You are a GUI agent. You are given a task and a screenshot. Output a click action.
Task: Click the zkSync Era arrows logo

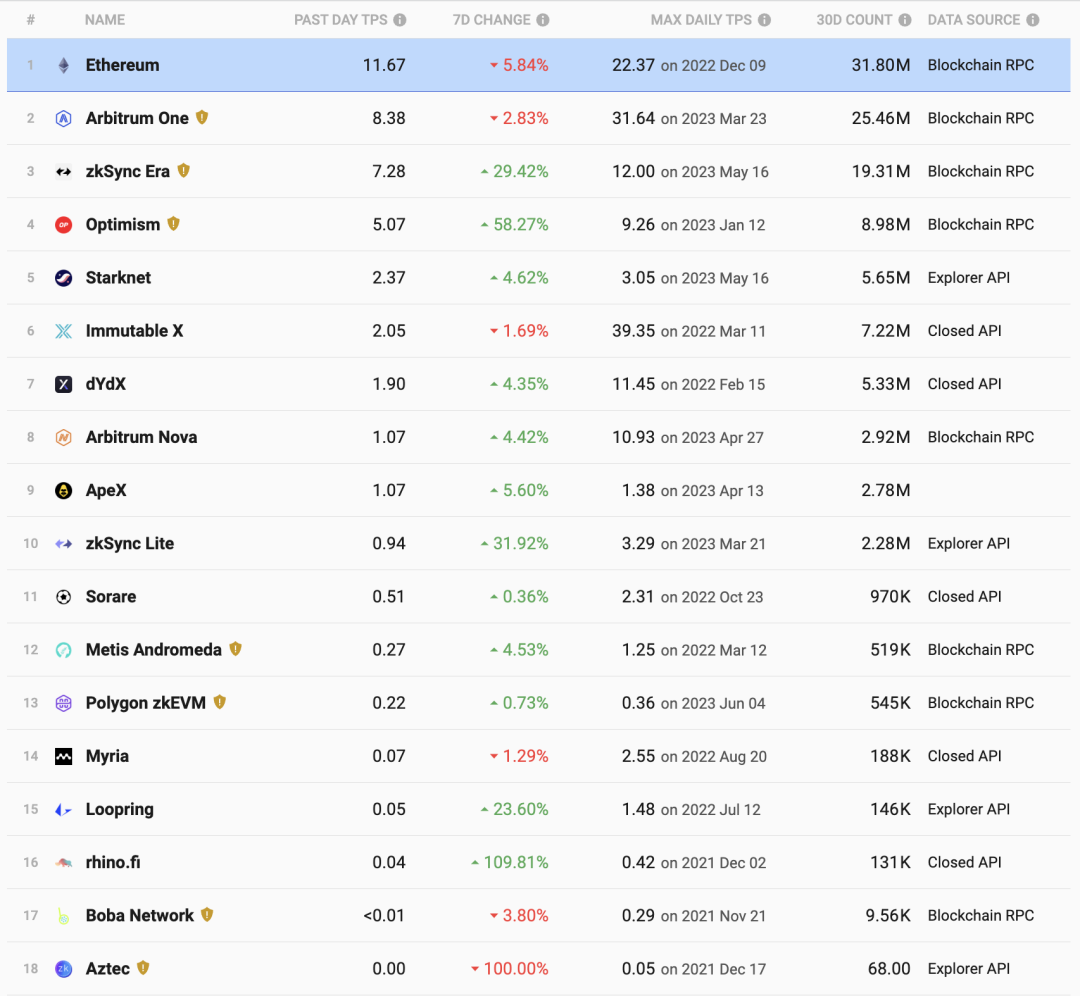tap(62, 171)
